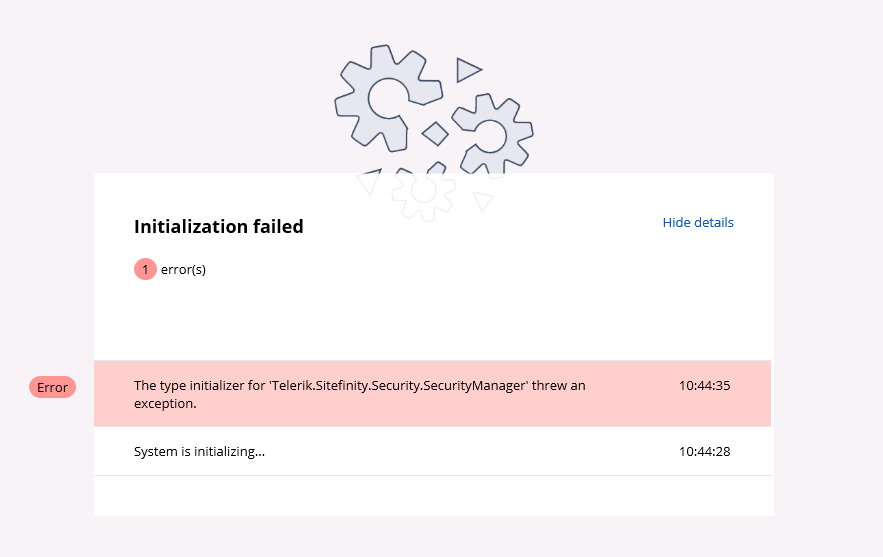Click the large gear illustration

click(388, 98)
